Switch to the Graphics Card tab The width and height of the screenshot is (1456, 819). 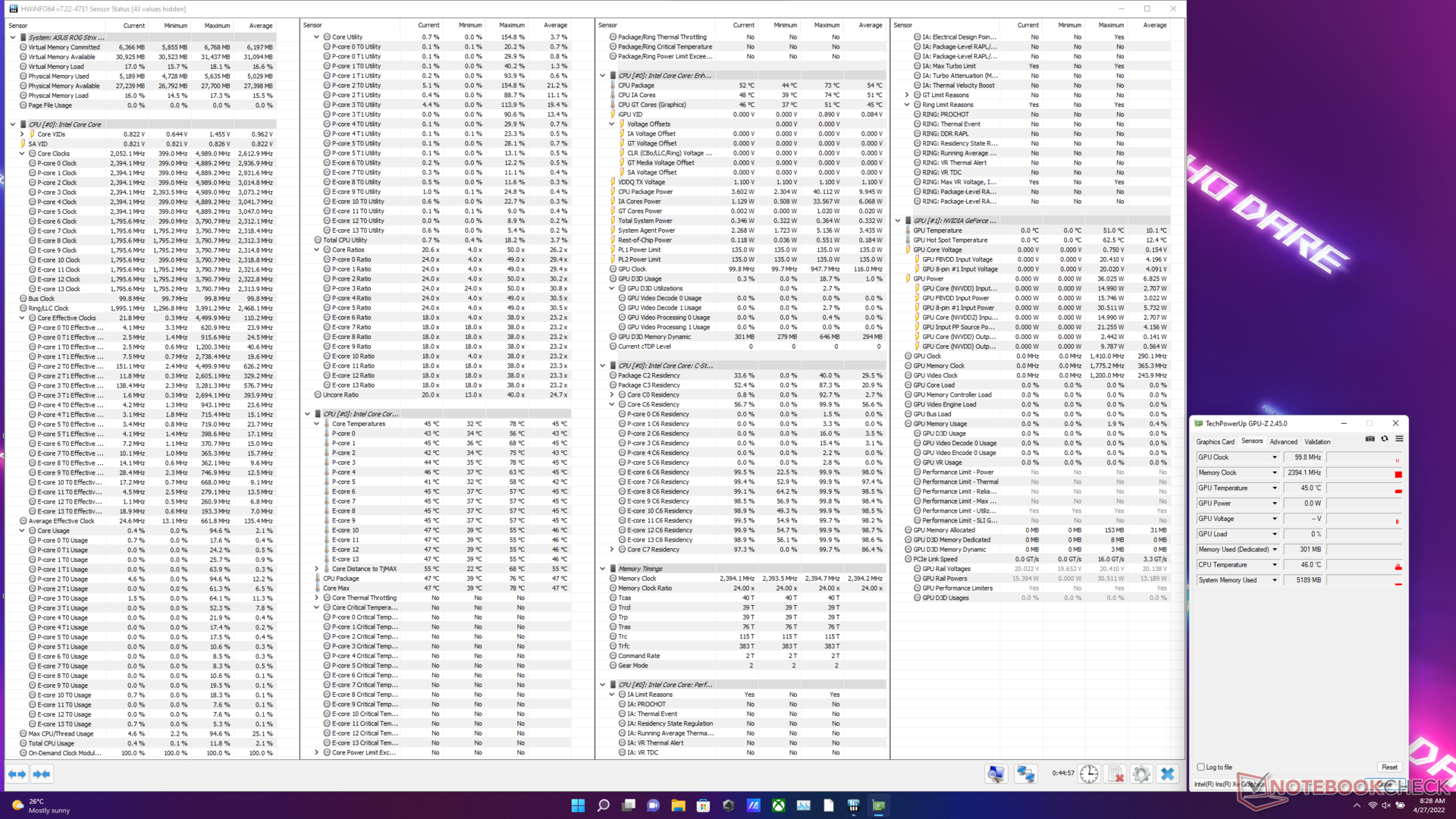[x=1215, y=441]
